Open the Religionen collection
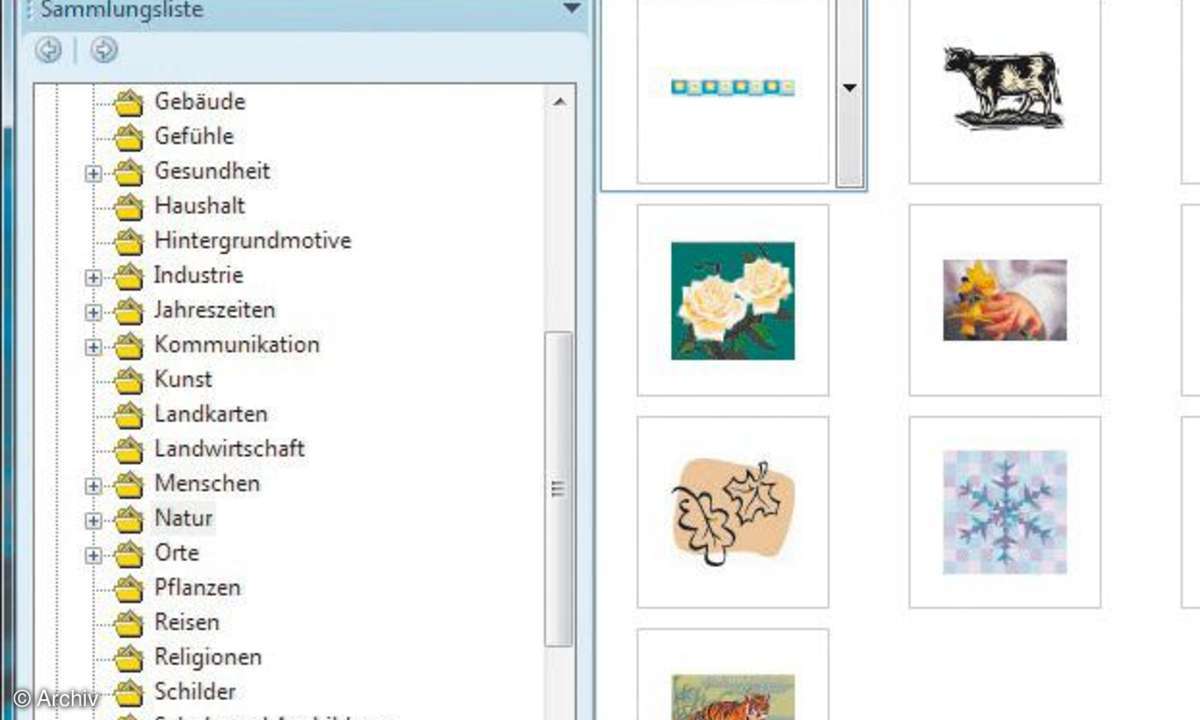The image size is (1200, 720). point(208,657)
